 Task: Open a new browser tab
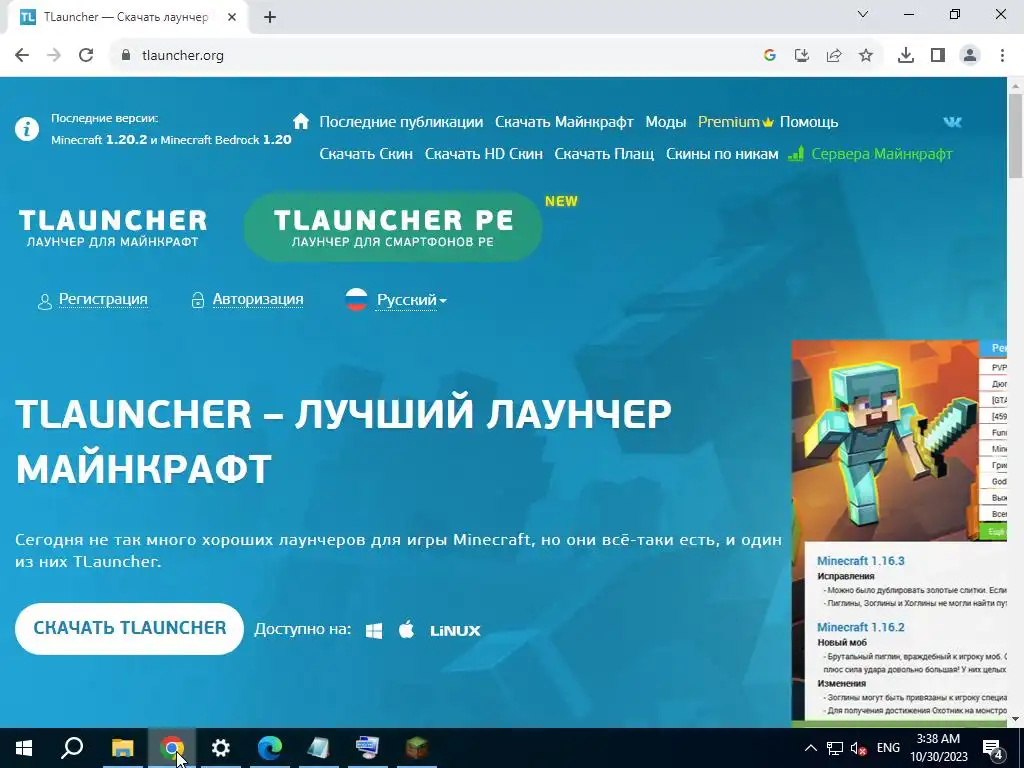pos(270,17)
